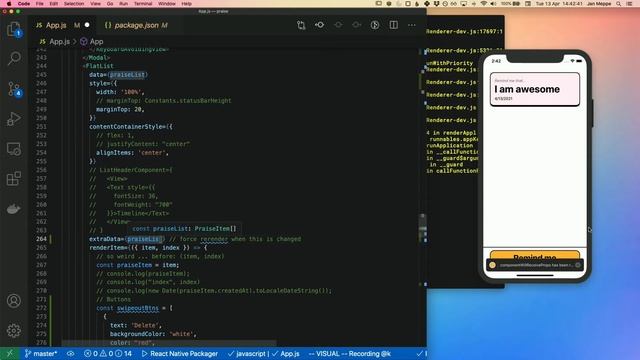Click the 'marginTop: 20,' code line
Viewport: 640px width, 360px height.
[120, 109]
